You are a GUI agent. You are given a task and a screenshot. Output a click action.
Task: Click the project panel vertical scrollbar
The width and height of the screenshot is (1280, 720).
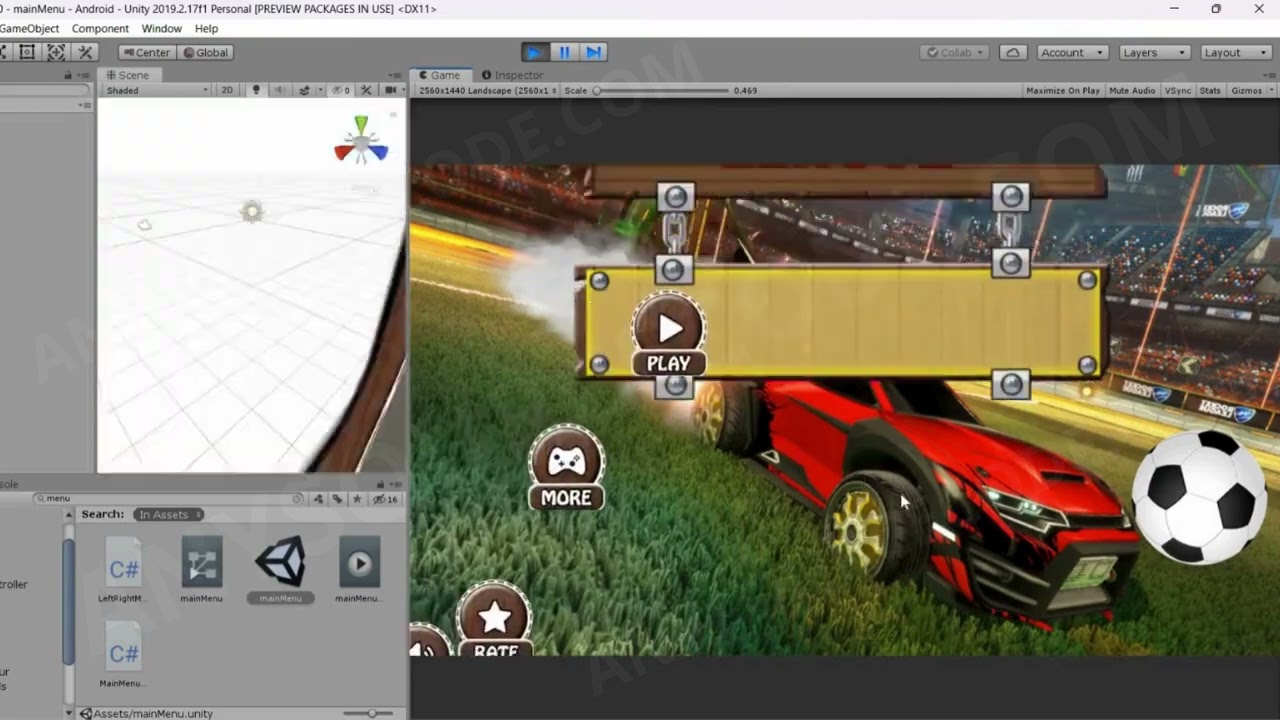click(69, 602)
